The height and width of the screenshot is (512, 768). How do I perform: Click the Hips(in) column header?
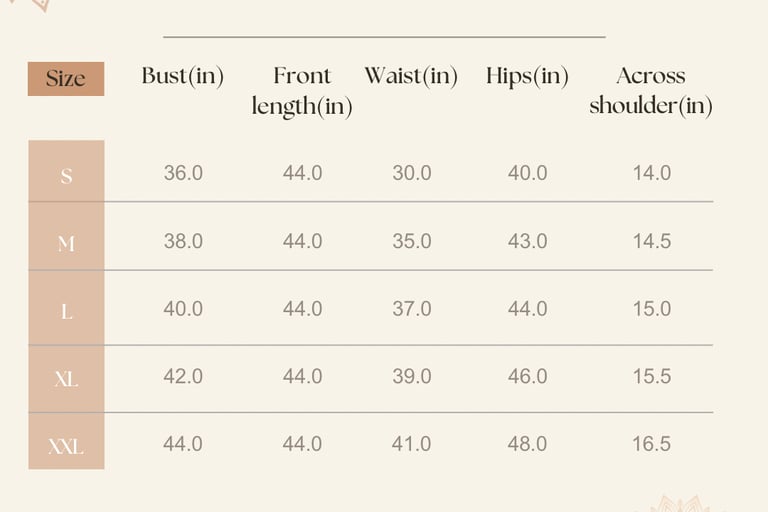(527, 77)
